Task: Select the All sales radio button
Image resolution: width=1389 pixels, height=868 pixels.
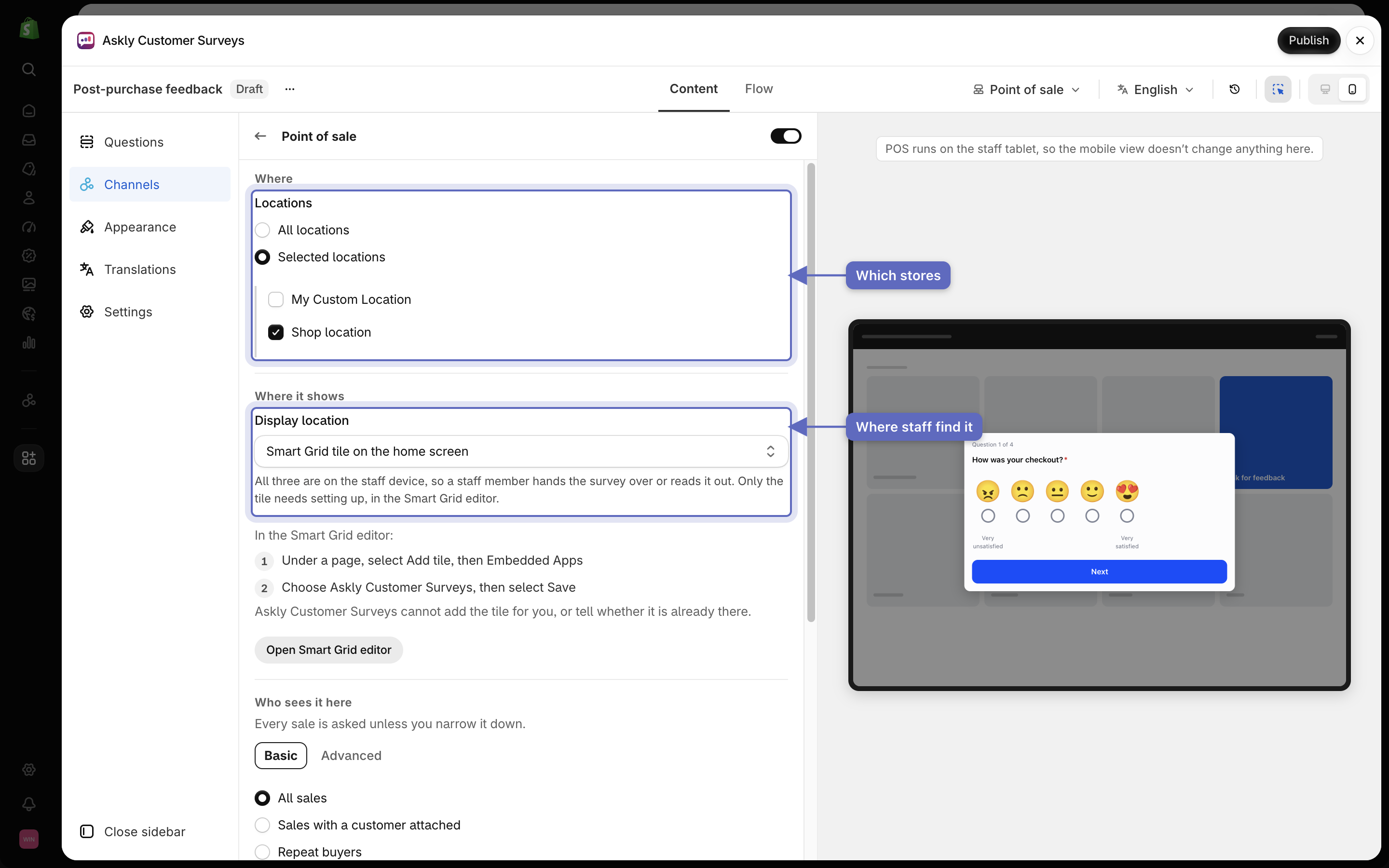Action: 262,798
